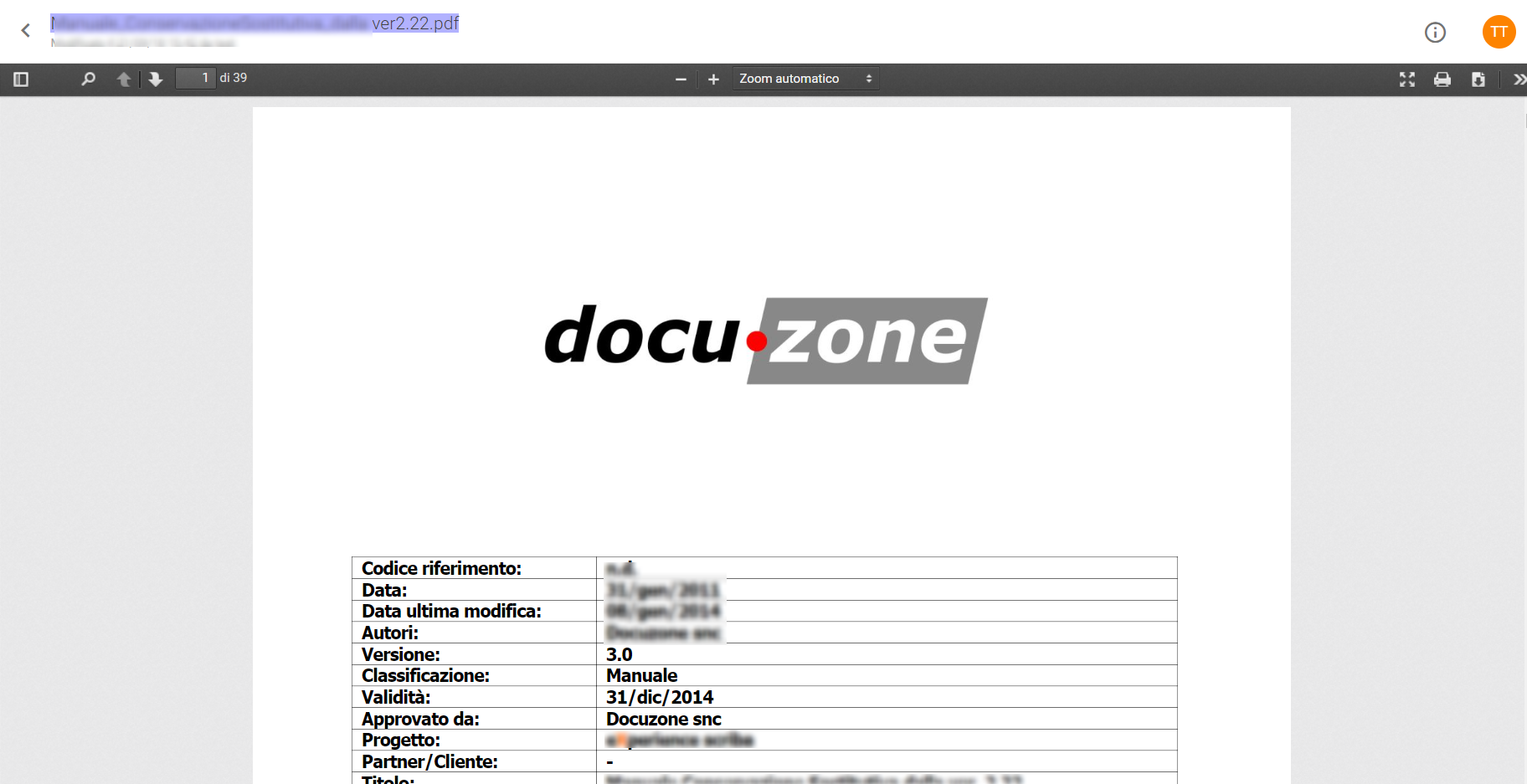Go back using the left chevron arrow
This screenshot has height=784, width=1527.
tap(26, 31)
